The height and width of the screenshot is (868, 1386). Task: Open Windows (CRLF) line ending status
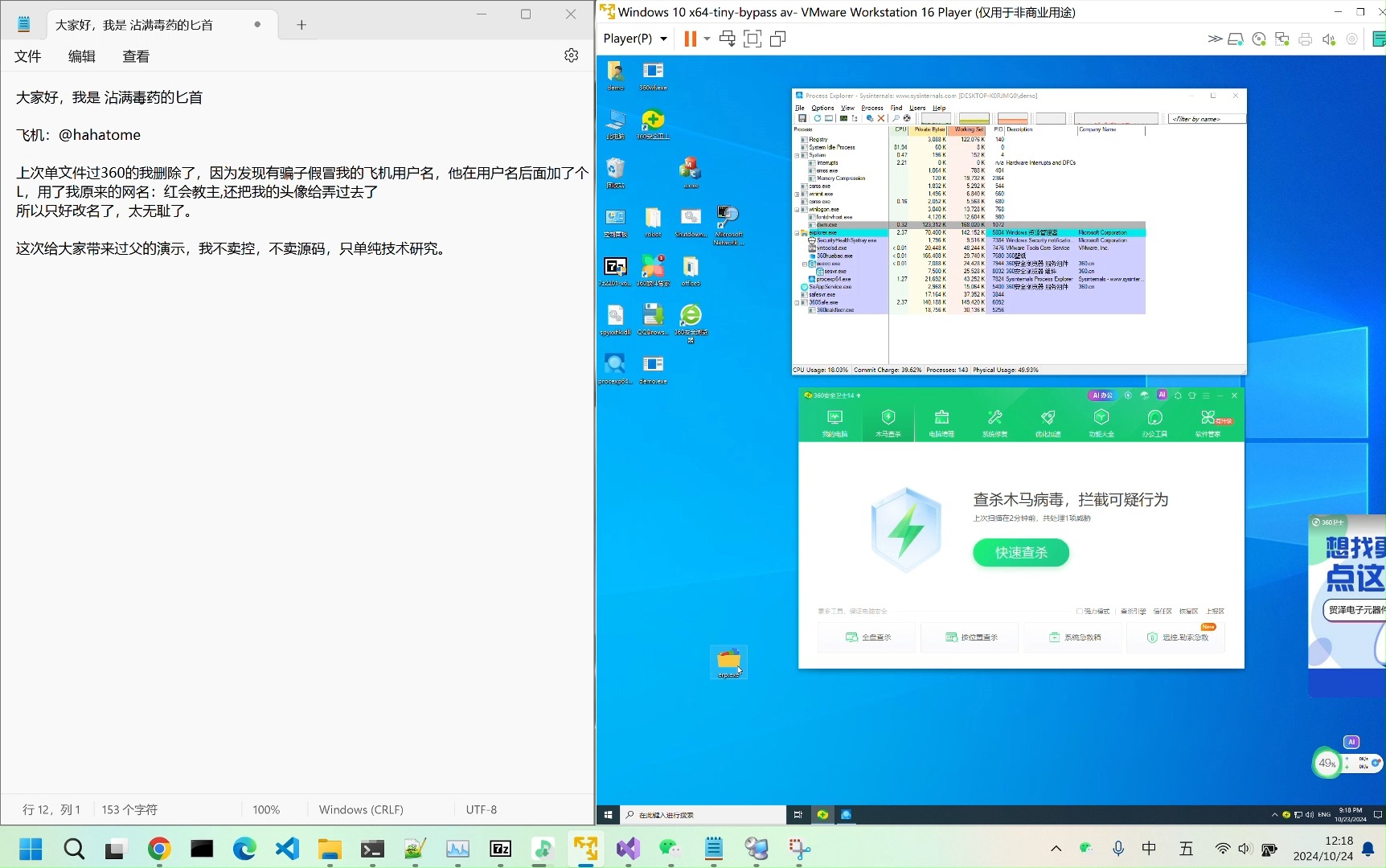pyautogui.click(x=361, y=809)
